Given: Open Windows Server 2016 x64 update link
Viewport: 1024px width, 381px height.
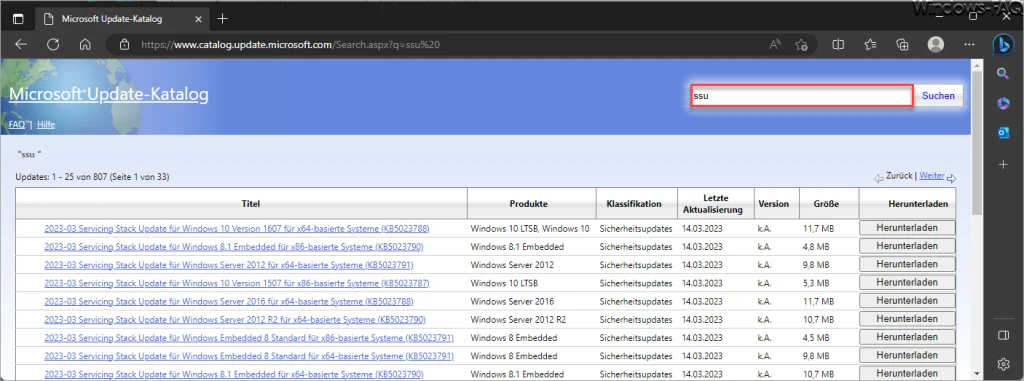Looking at the screenshot, I should pos(229,302).
